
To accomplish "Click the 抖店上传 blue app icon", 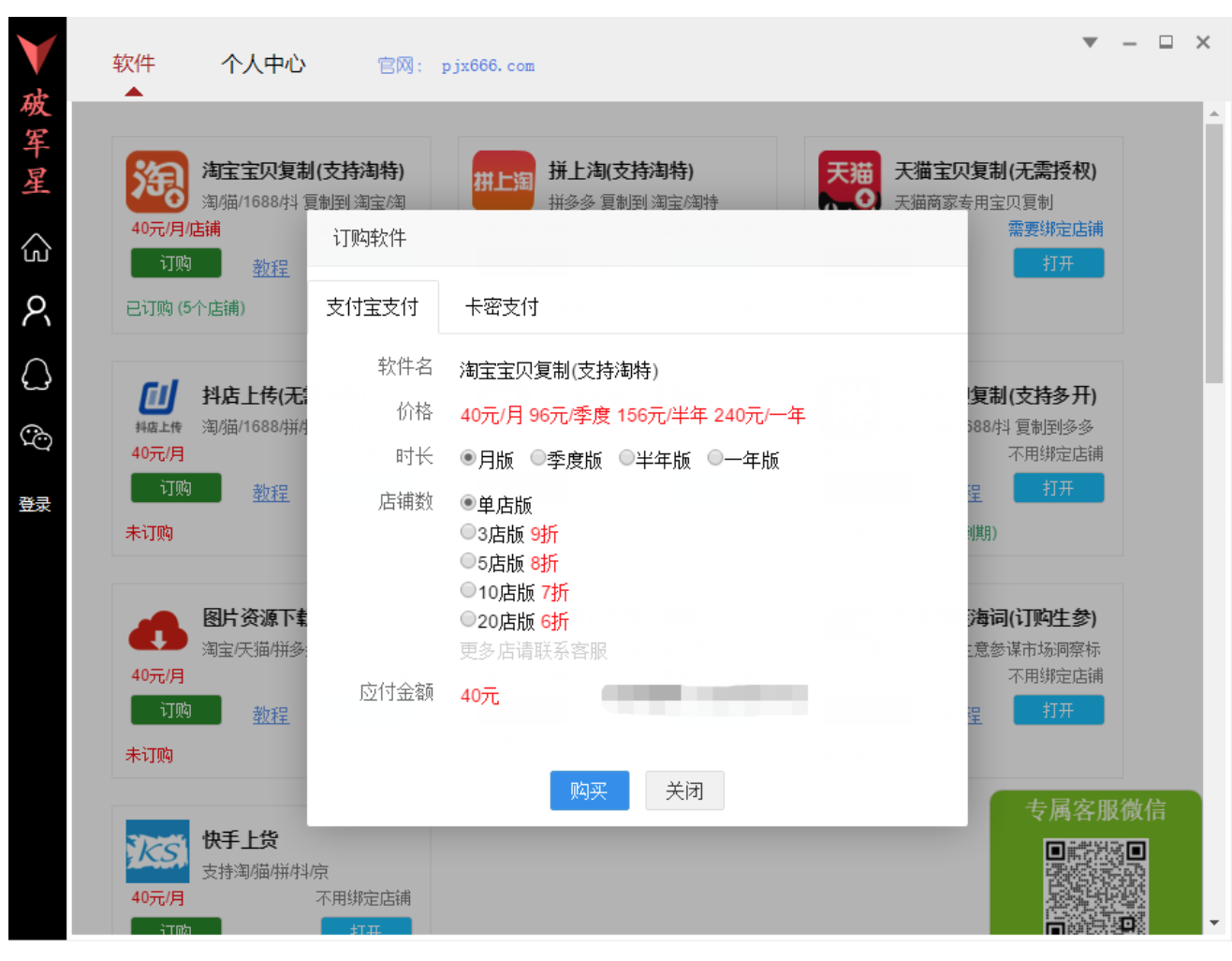I will [x=158, y=405].
